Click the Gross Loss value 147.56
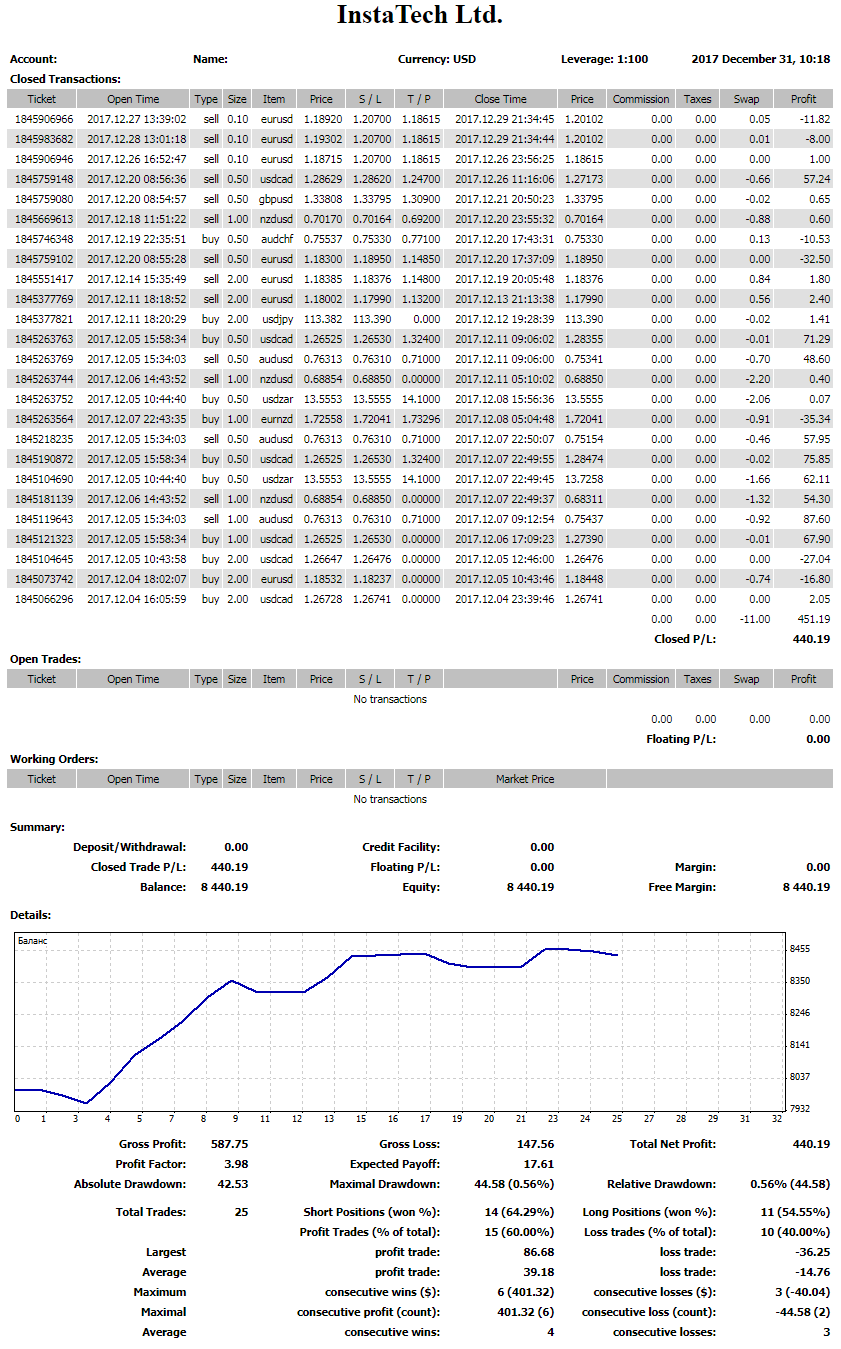 (536, 1144)
